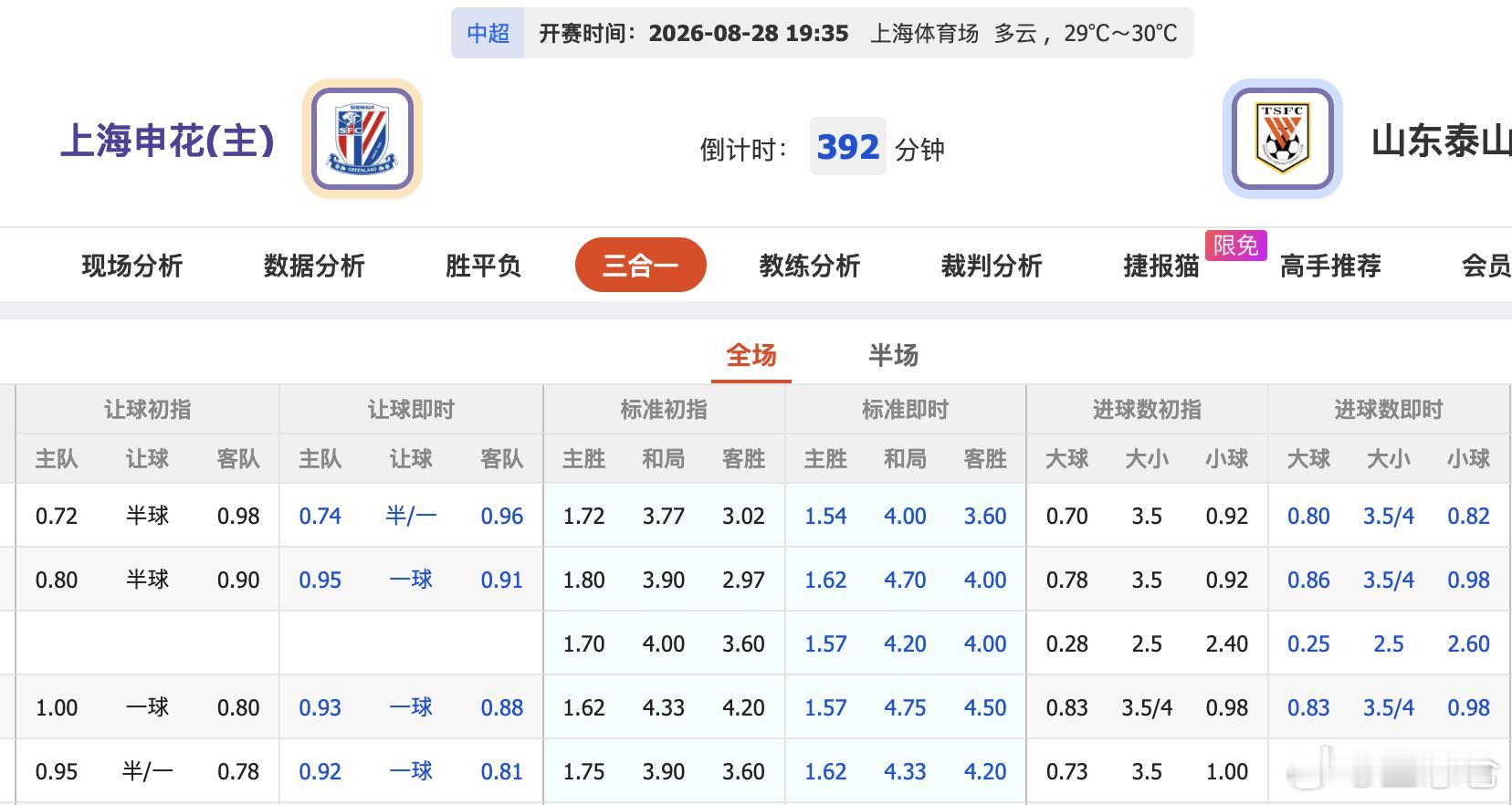Click the 上海申花(主) team name

click(168, 141)
